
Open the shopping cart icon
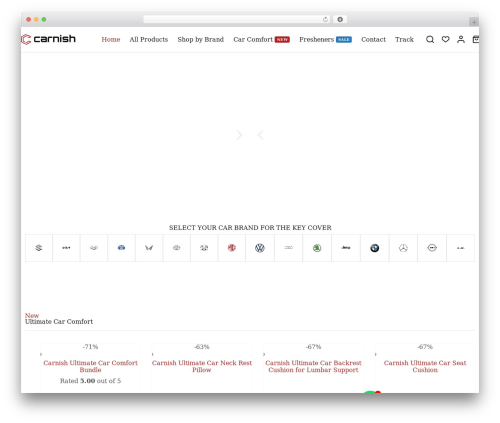476,39
